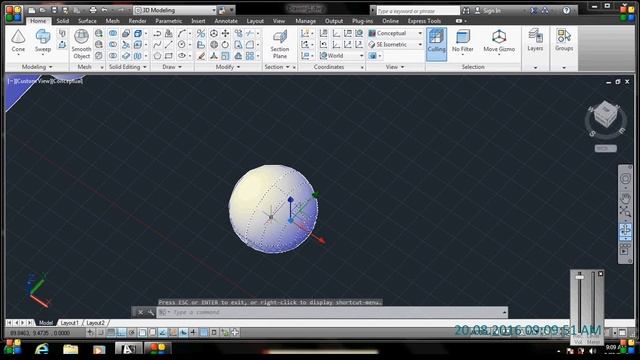Click the Solid Subtract icon

pyautogui.click(x=113, y=44)
